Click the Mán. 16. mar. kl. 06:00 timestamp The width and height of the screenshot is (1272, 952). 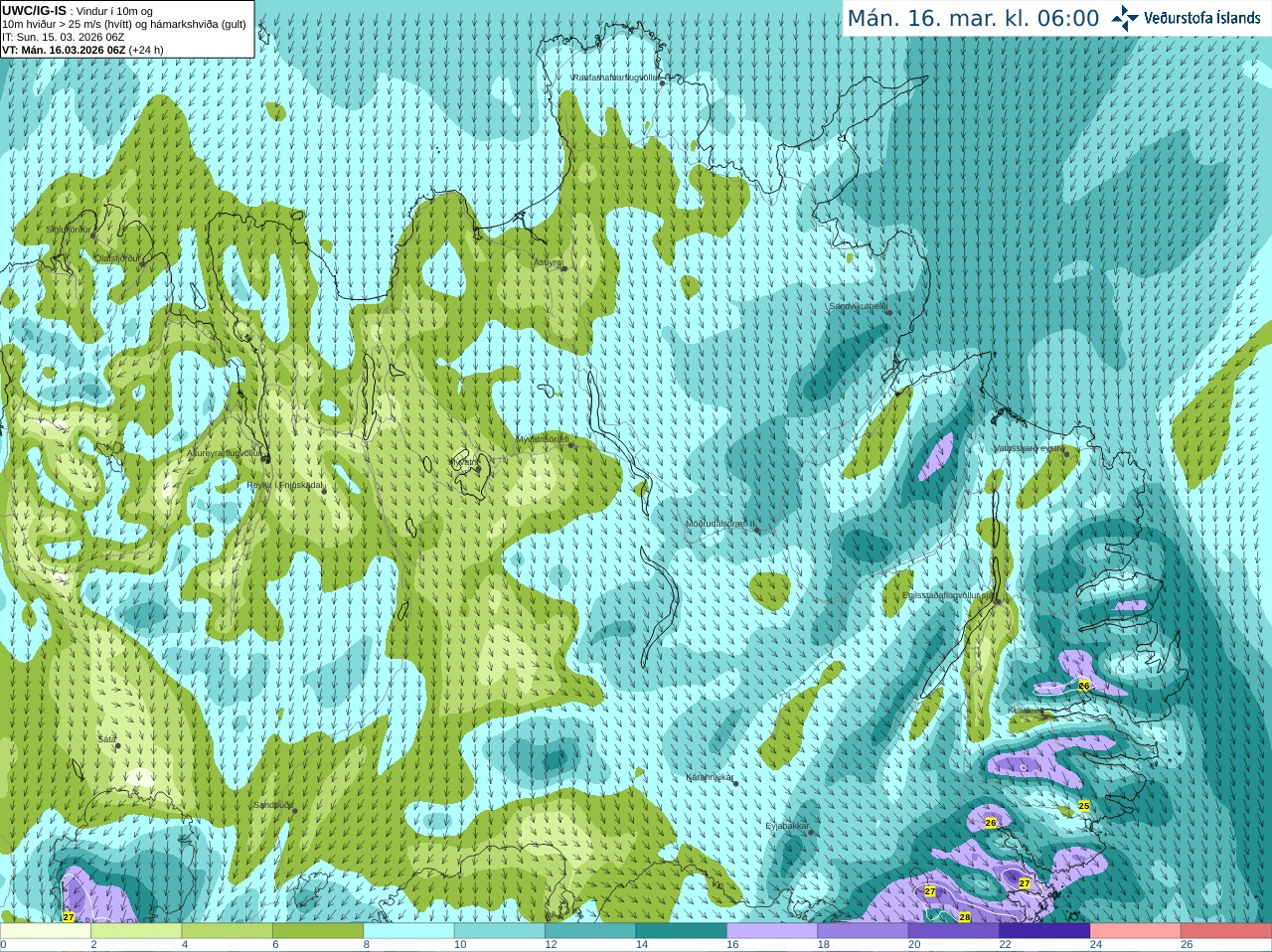[x=973, y=19]
